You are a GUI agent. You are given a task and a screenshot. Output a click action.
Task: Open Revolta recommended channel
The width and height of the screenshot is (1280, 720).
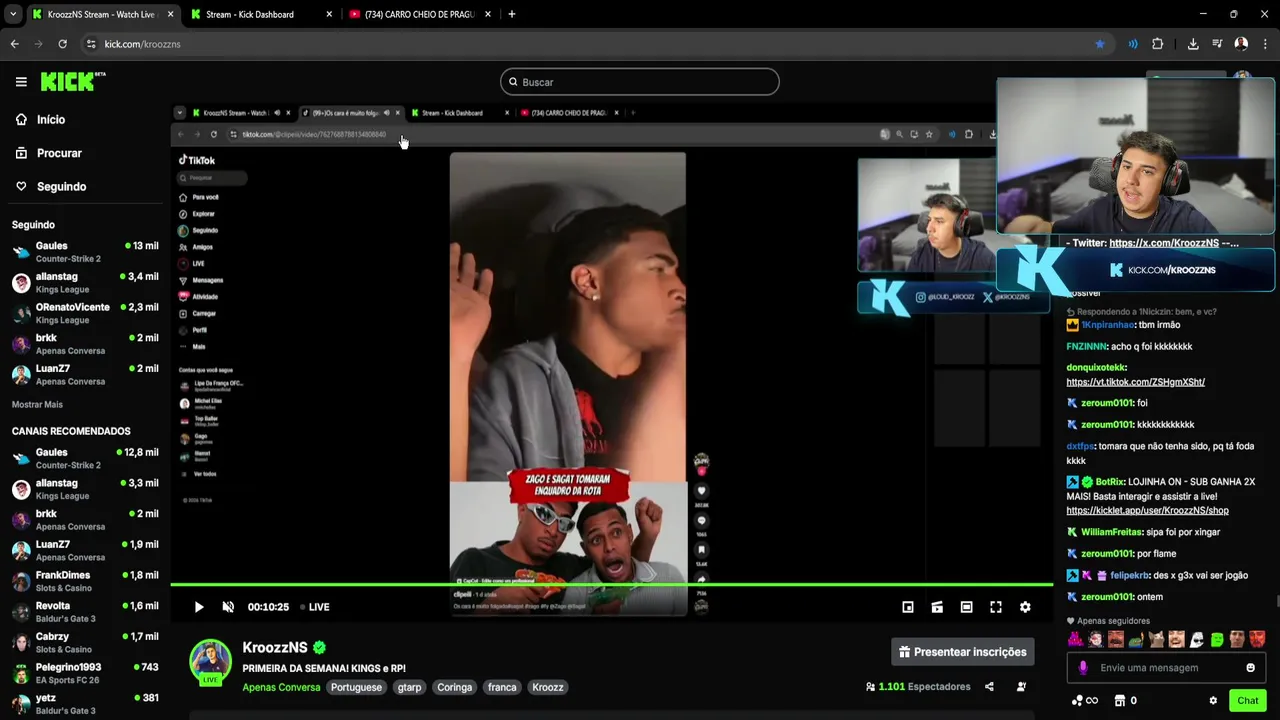[84, 612]
